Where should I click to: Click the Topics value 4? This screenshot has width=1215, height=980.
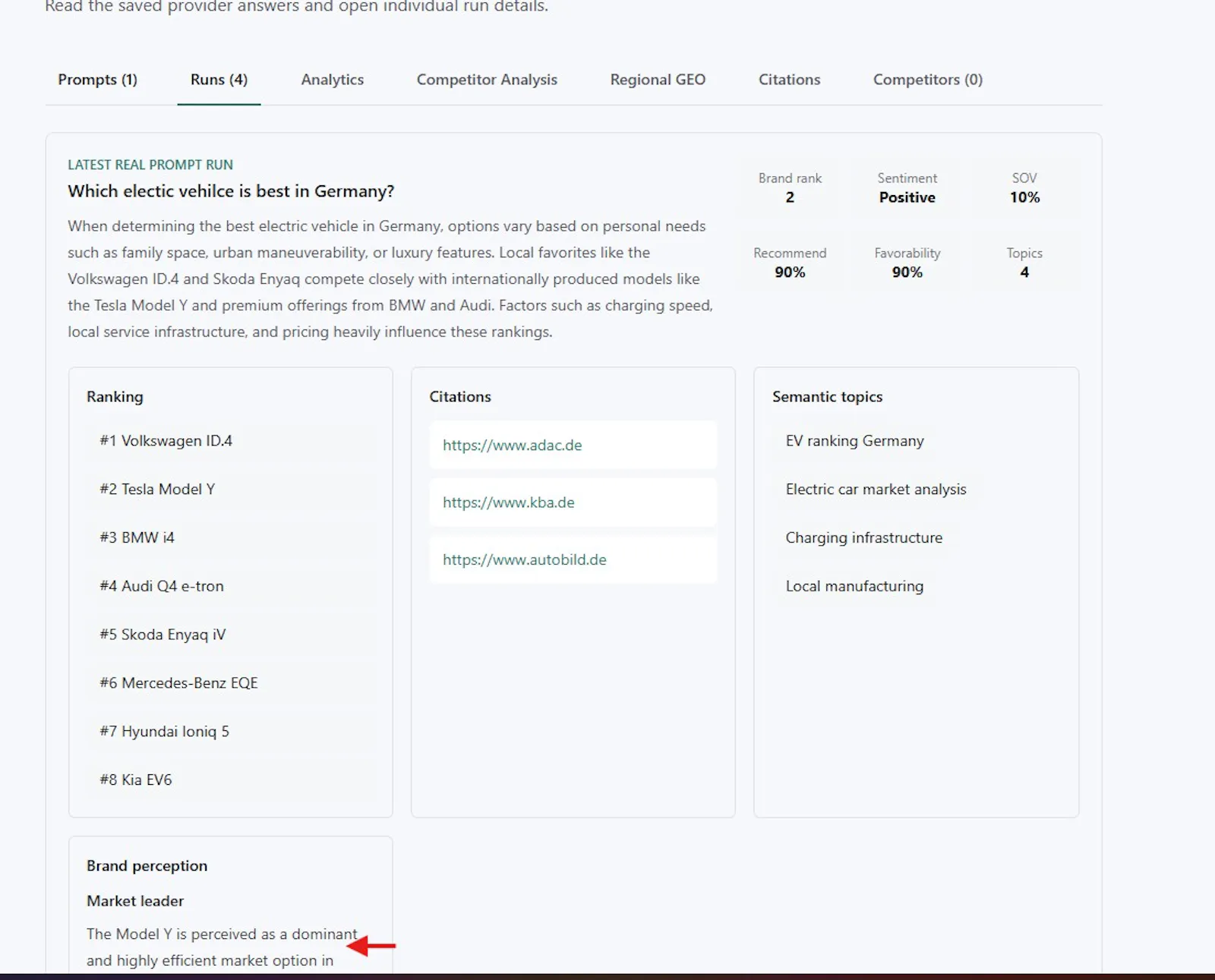click(x=1024, y=273)
